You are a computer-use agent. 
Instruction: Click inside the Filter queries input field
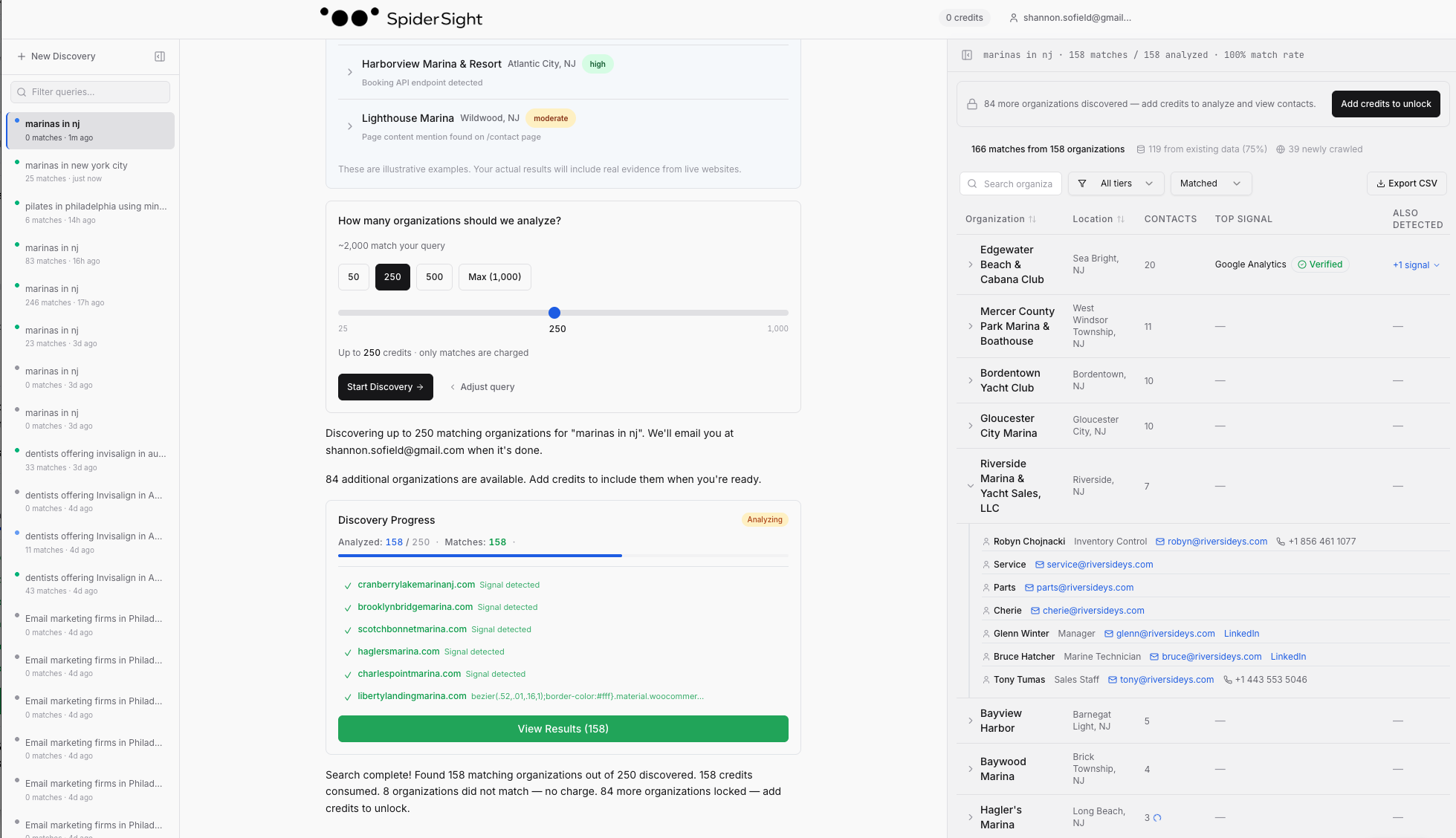click(89, 91)
